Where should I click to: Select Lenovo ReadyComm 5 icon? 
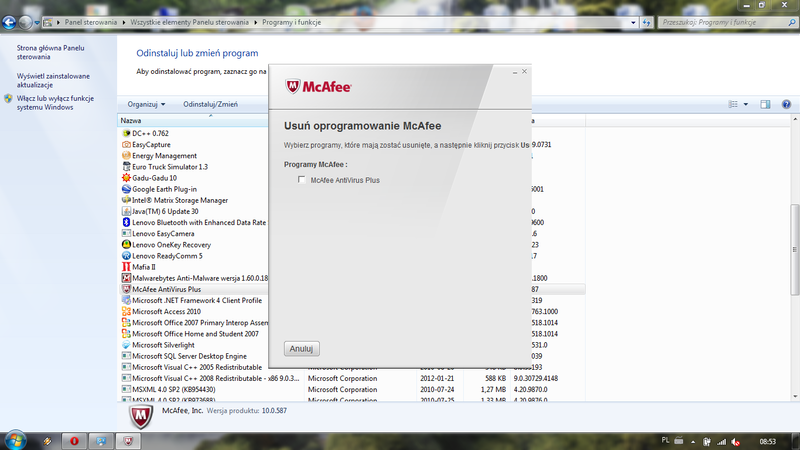pos(126,256)
